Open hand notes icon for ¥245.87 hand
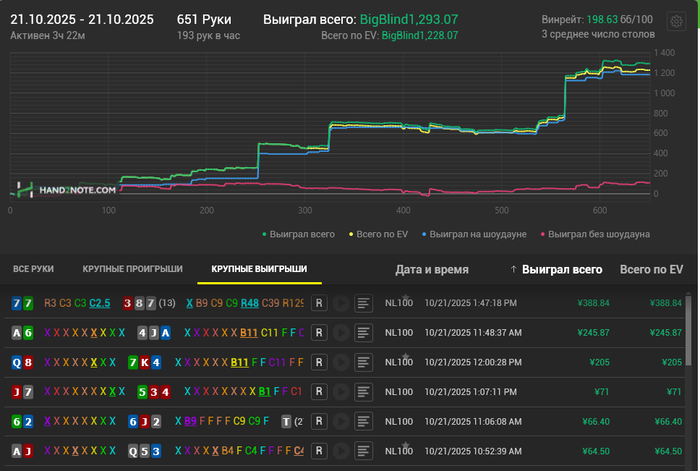The width and height of the screenshot is (700, 471). pos(364,332)
